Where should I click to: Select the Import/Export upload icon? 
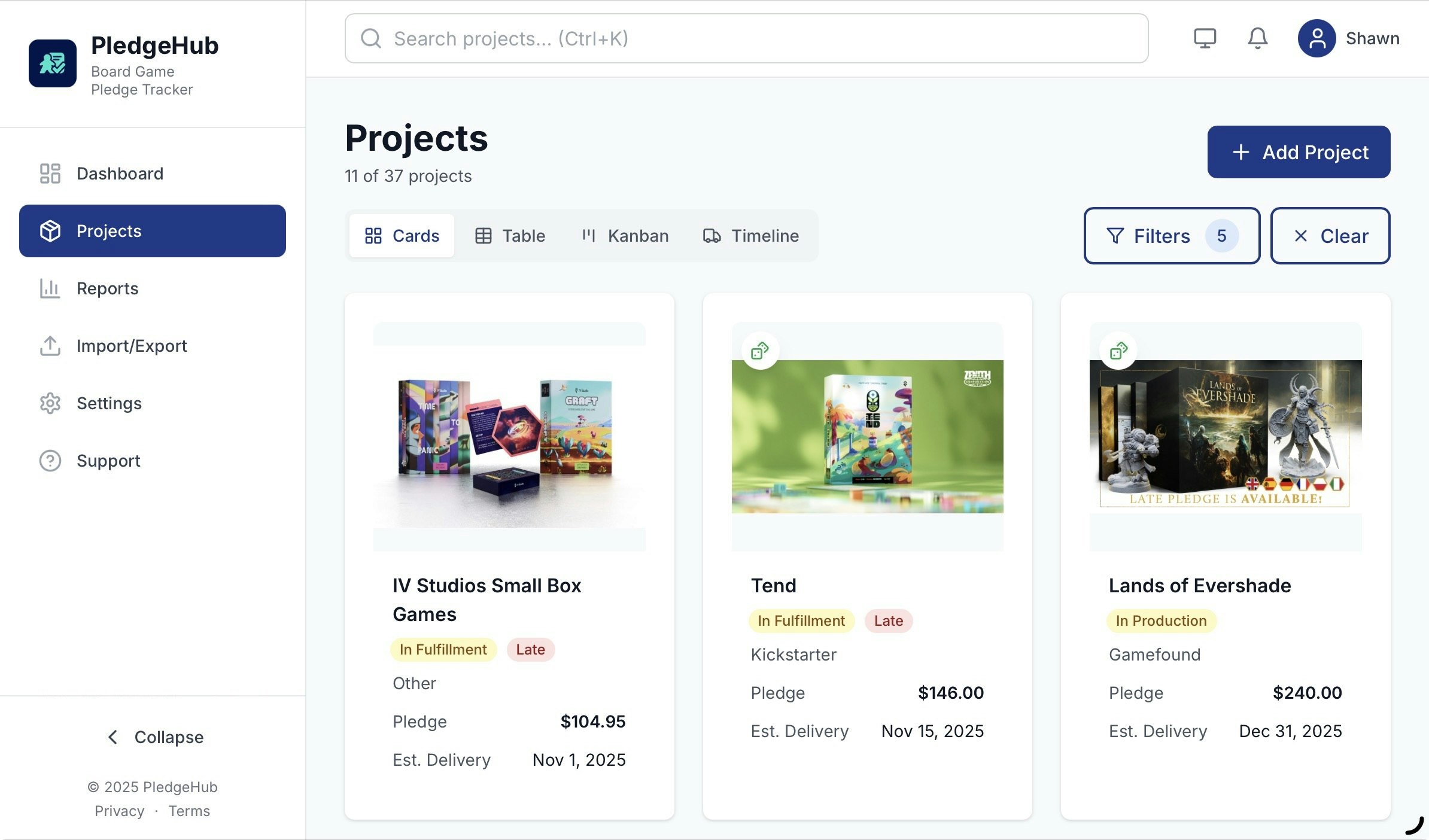[50, 346]
